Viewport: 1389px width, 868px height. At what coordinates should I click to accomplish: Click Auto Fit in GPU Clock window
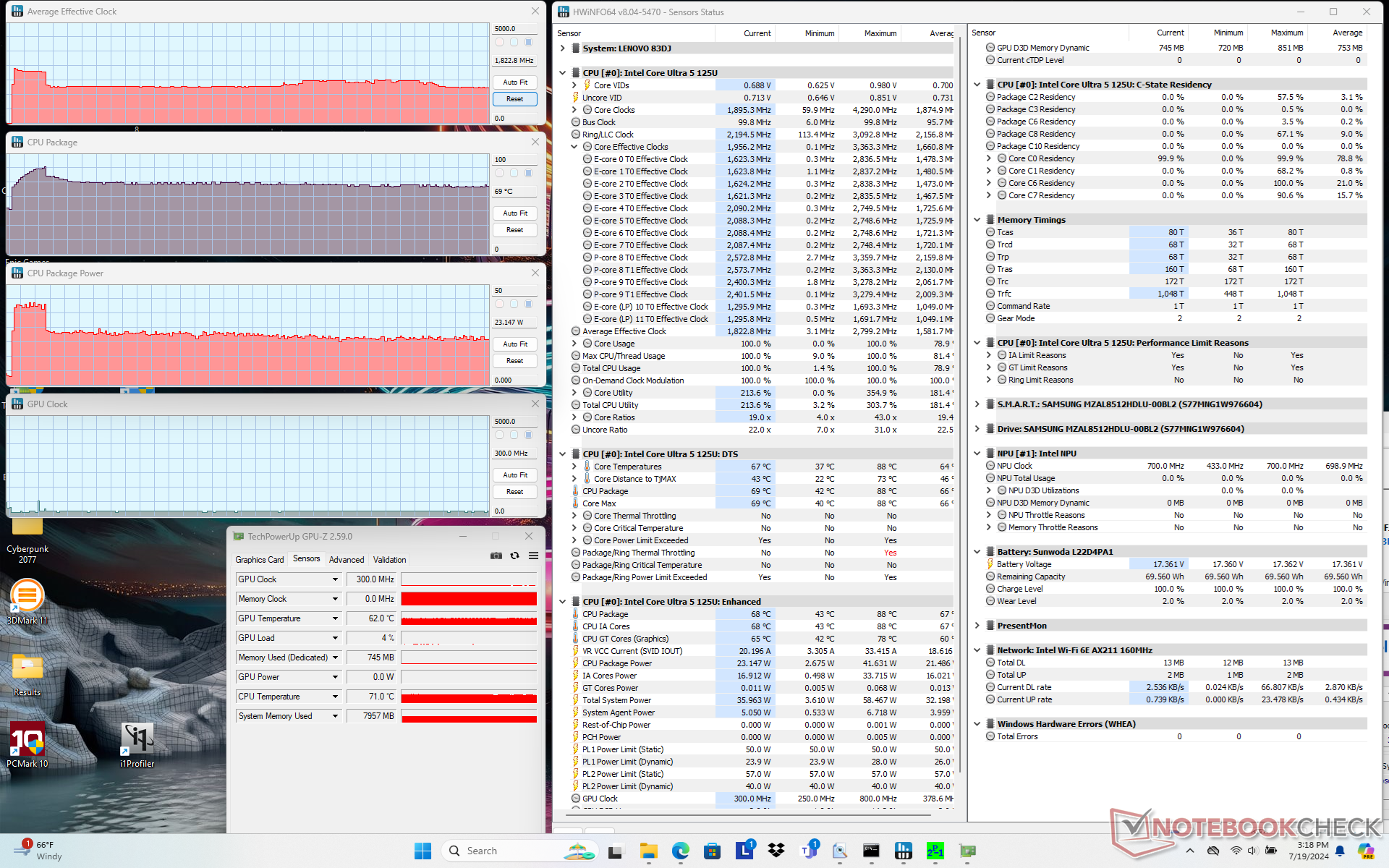tap(515, 475)
